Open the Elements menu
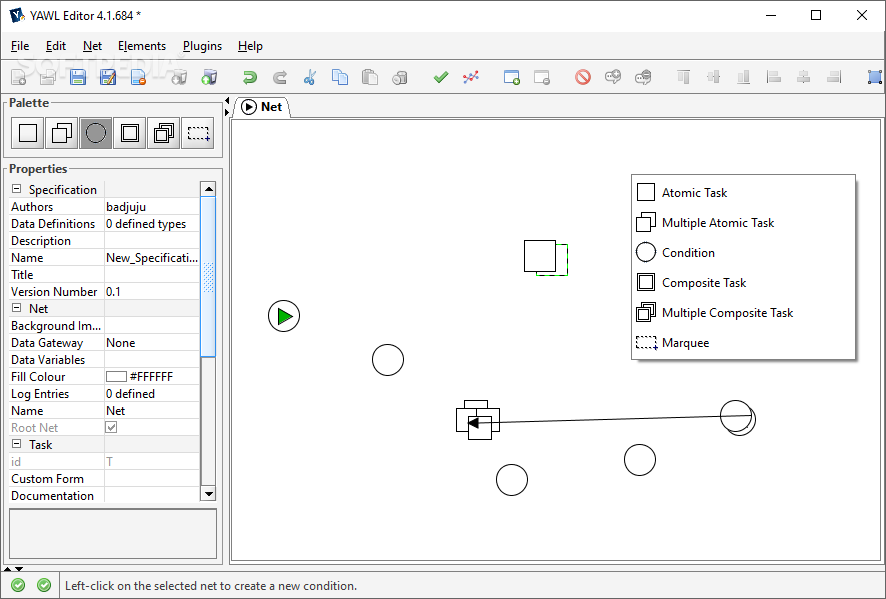 [142, 46]
